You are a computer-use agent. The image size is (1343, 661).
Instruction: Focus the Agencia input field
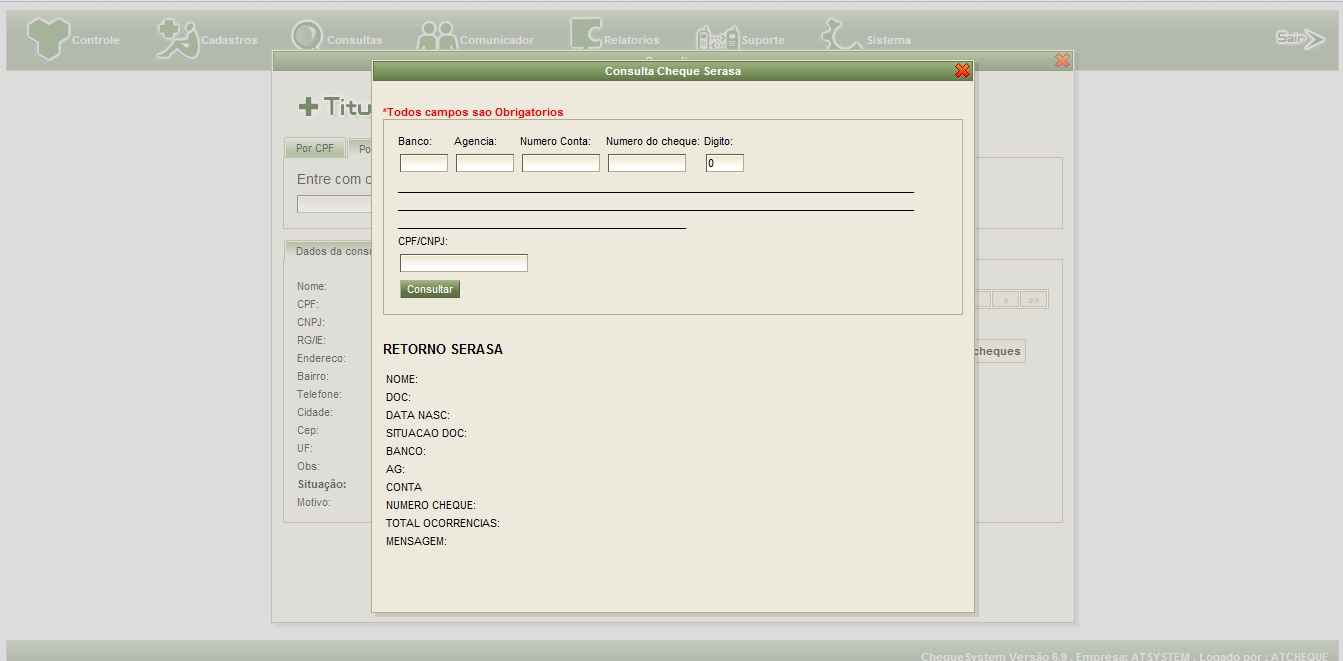tap(485, 163)
